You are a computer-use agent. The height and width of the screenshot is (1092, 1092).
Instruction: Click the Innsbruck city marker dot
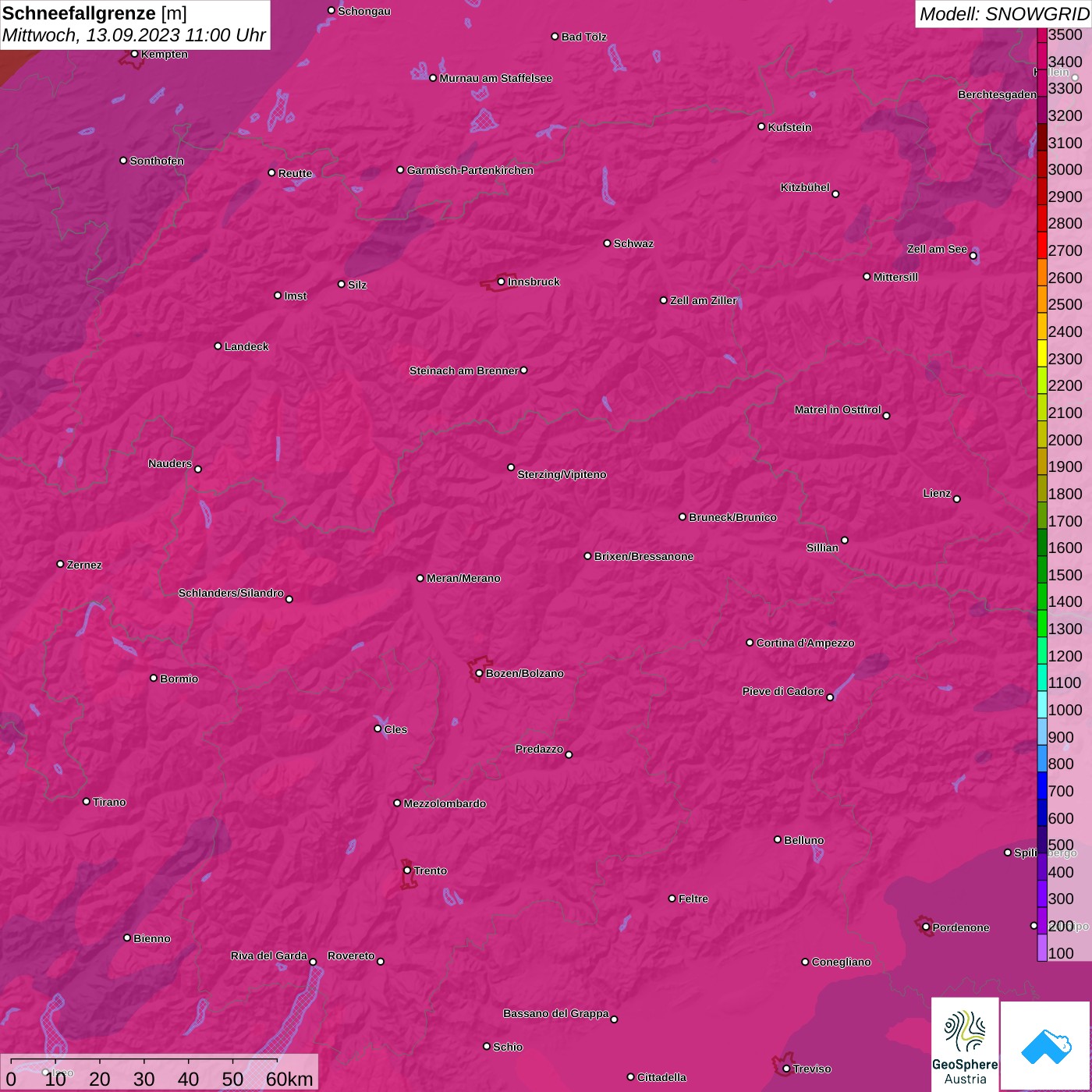(501, 282)
